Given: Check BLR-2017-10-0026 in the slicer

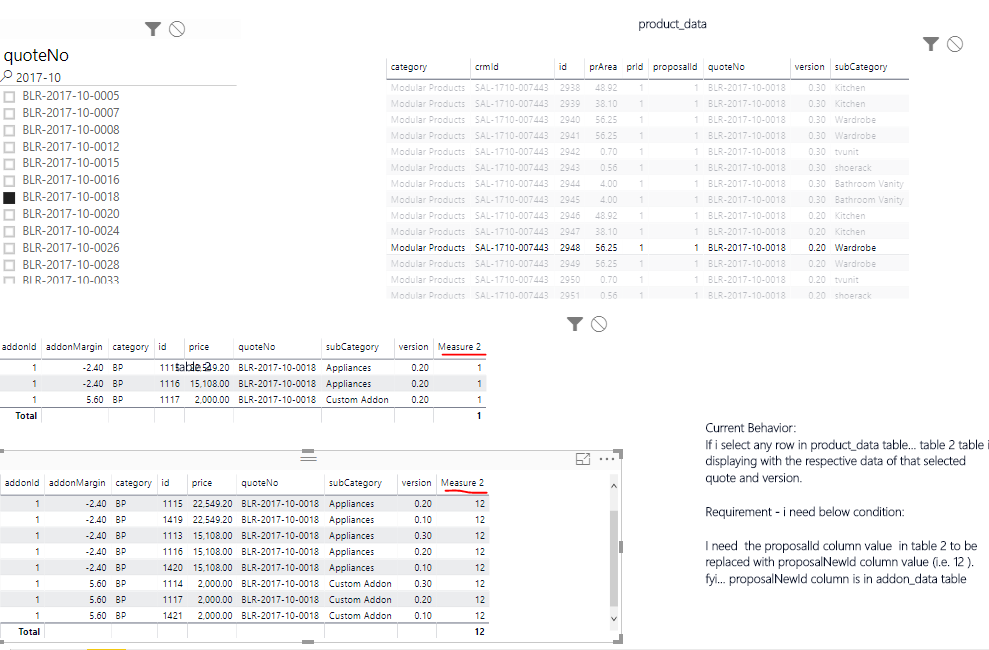Looking at the screenshot, I should point(9,248).
